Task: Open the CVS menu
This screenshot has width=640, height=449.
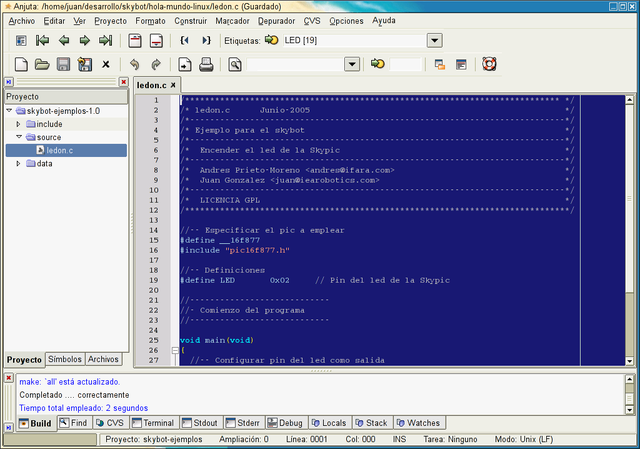Action: click(x=312, y=21)
